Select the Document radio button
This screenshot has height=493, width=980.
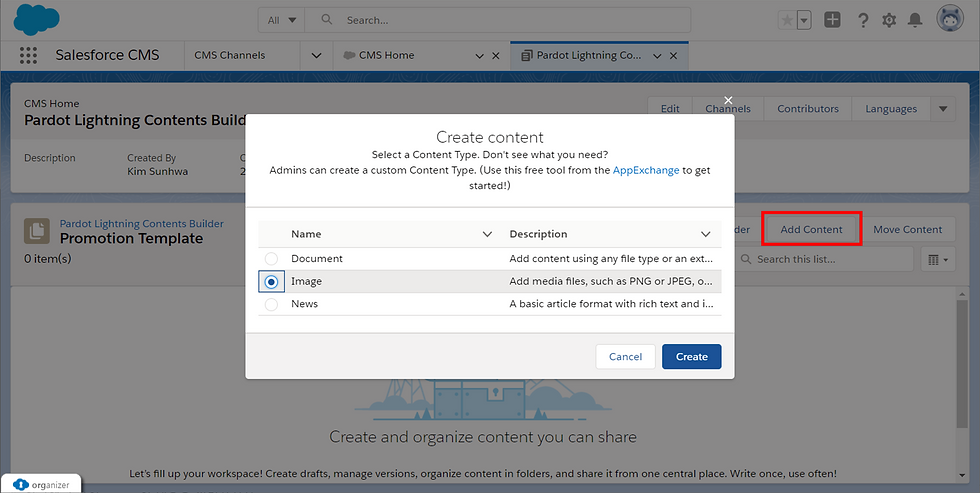coord(271,258)
